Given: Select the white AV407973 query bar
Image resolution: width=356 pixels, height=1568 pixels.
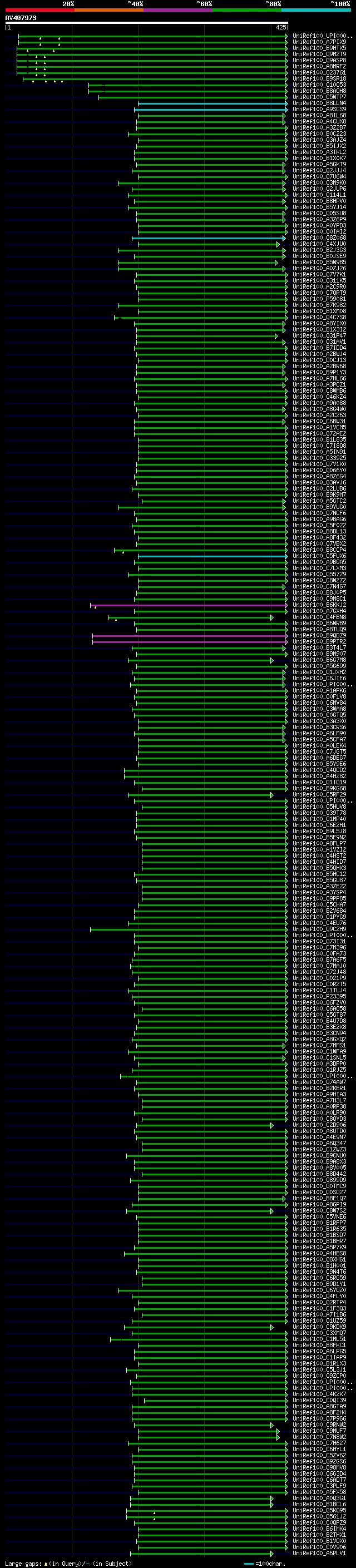Looking at the screenshot, I should [147, 22].
